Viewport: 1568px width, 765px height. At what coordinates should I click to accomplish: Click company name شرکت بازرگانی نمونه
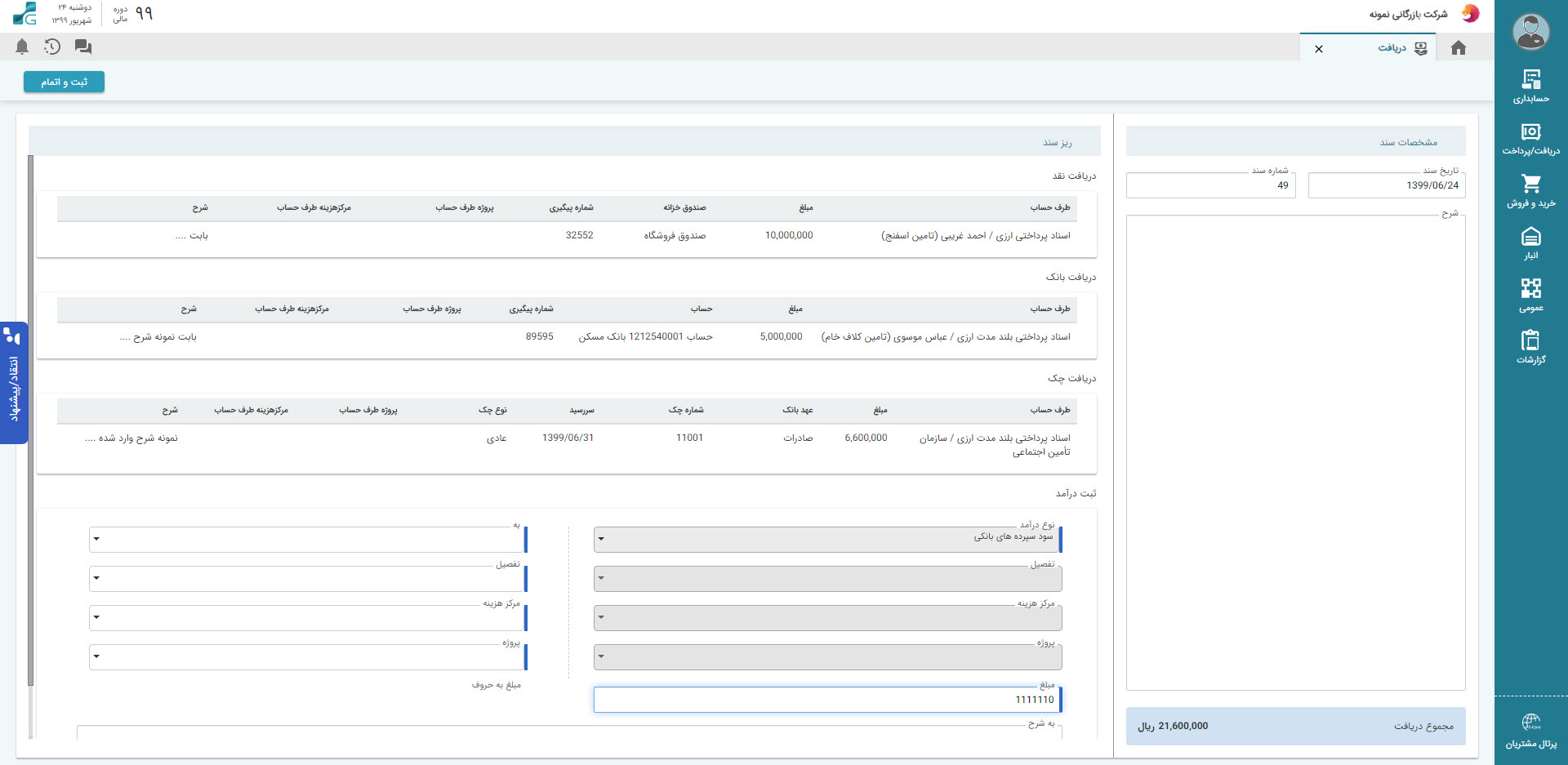click(x=1408, y=14)
